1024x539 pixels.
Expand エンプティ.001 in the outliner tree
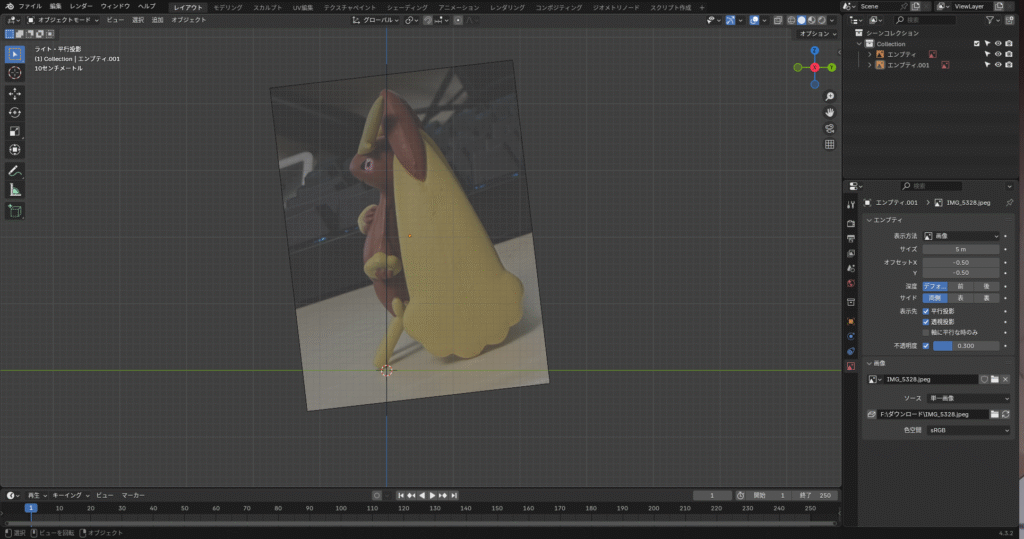coord(870,65)
